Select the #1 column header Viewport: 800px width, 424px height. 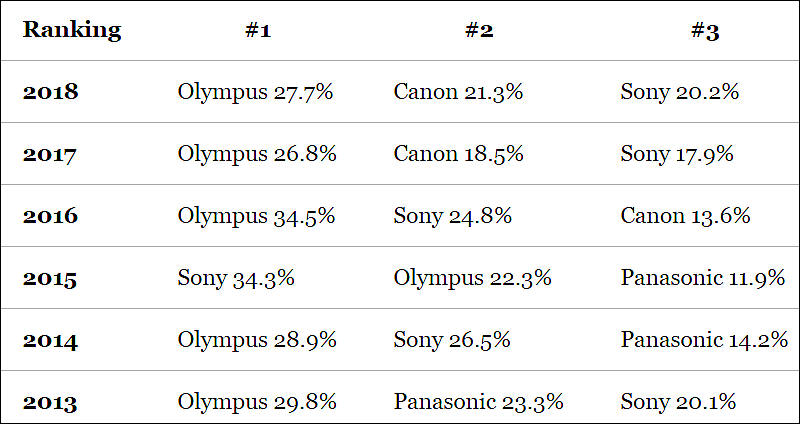[x=258, y=31]
